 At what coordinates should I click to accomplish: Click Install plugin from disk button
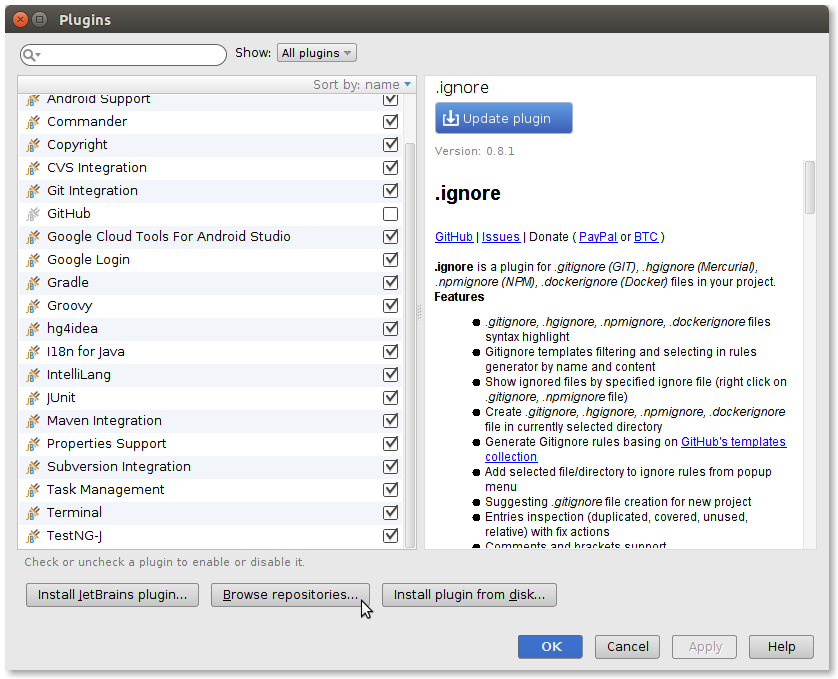pyautogui.click(x=469, y=595)
